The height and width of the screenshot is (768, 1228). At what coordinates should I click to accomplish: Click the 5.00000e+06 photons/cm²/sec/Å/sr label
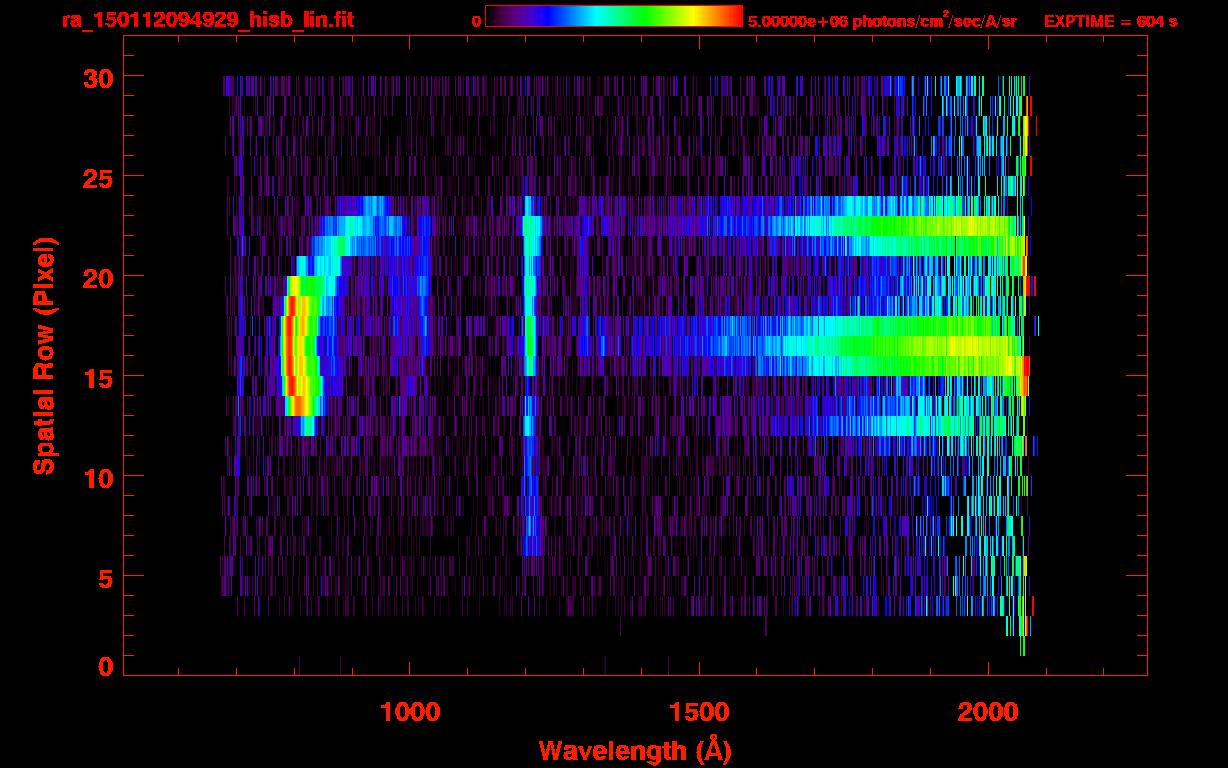(x=882, y=20)
